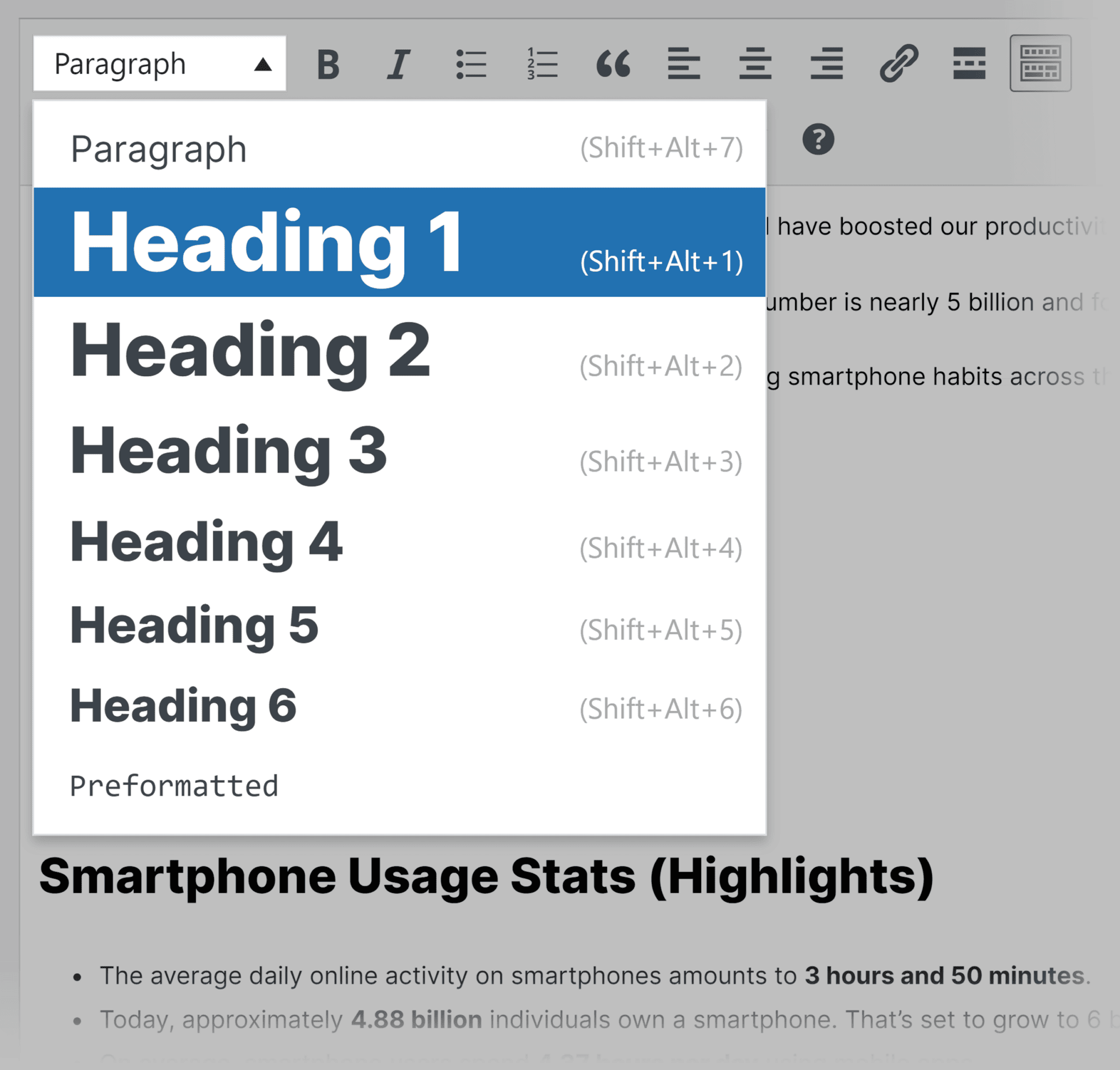Select the Preformatted style option
Viewport: 1120px width, 1070px height.
(174, 786)
